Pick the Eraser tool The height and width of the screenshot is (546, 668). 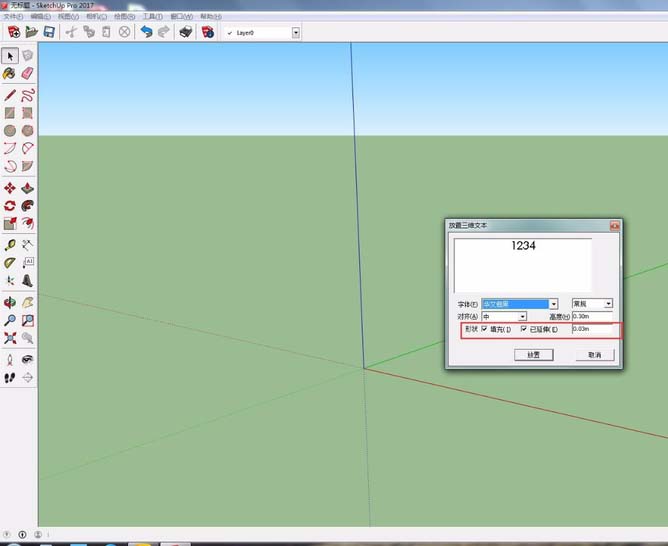(27, 73)
